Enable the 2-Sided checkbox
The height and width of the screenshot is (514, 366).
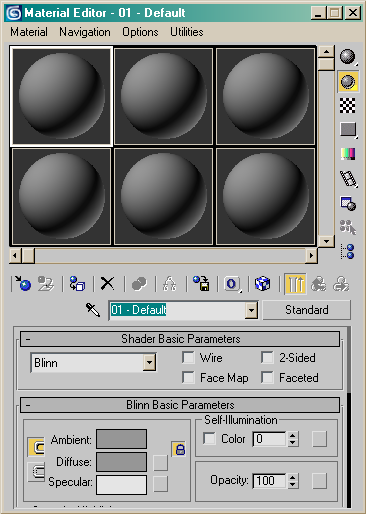point(267,358)
